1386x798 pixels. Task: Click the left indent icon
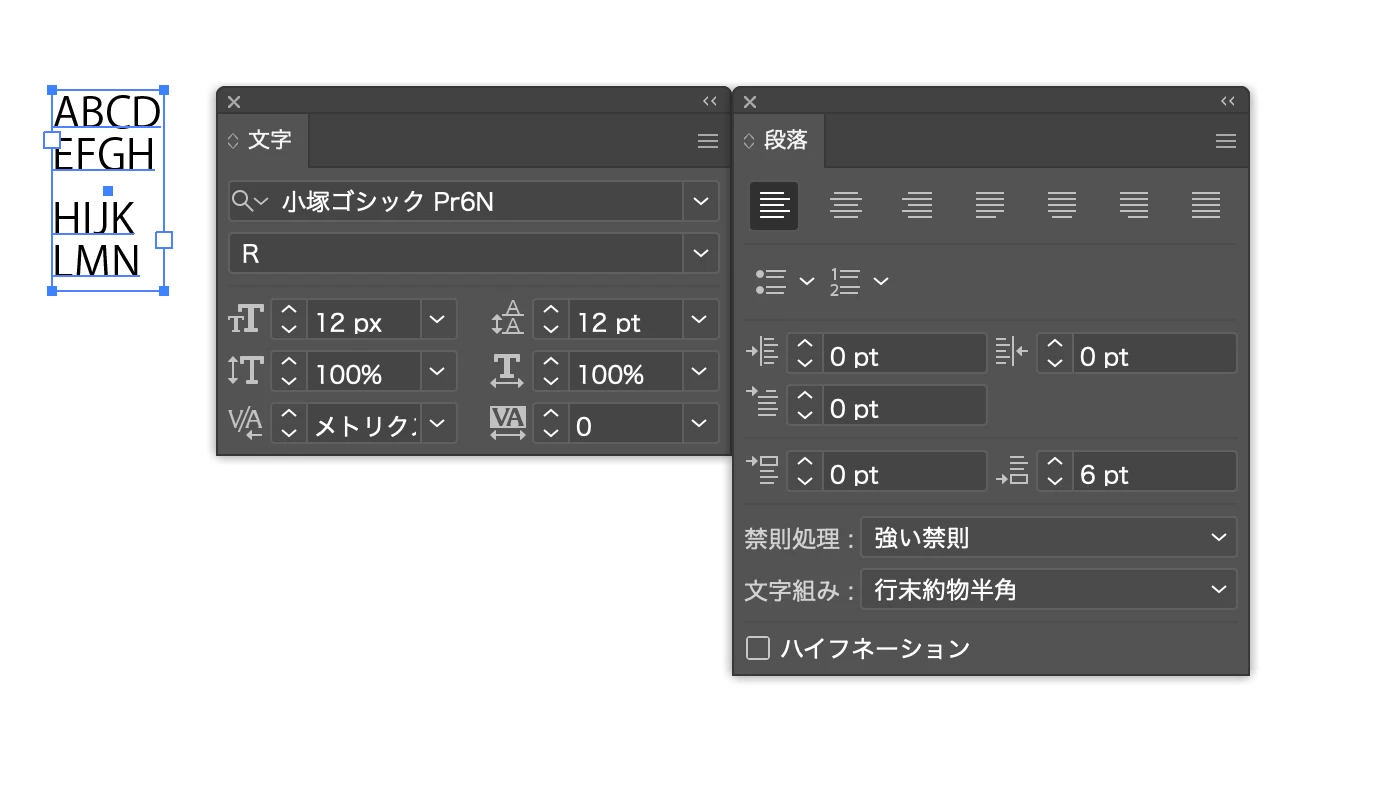(x=762, y=353)
